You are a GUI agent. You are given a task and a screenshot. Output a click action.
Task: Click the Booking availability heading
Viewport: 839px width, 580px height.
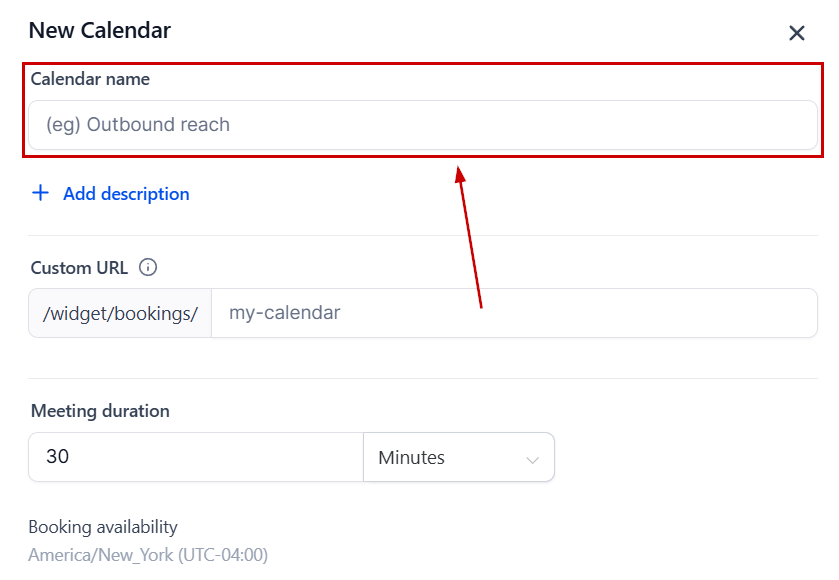pos(103,527)
